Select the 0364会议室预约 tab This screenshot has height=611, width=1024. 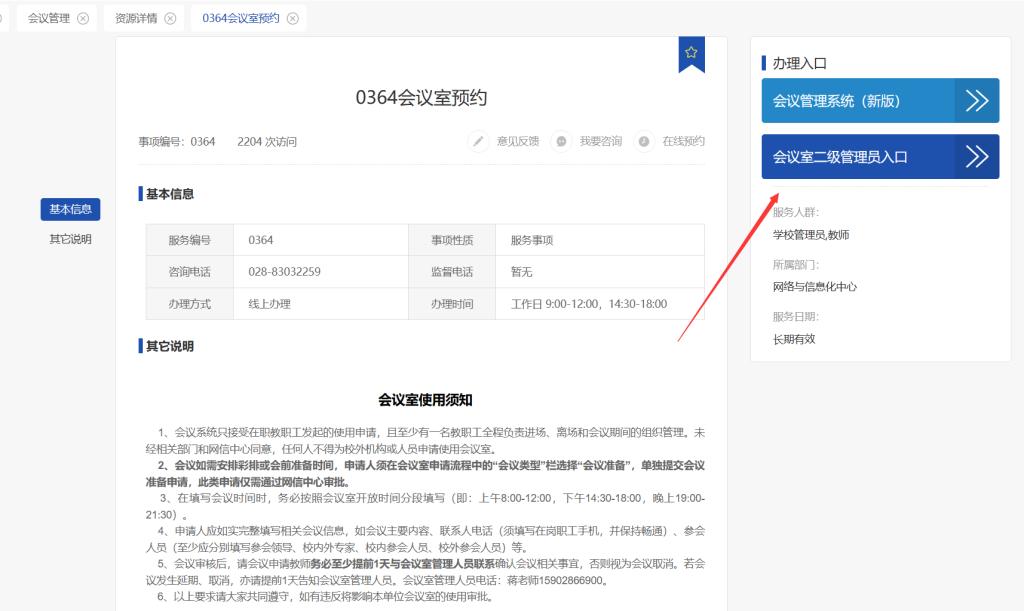tap(240, 18)
